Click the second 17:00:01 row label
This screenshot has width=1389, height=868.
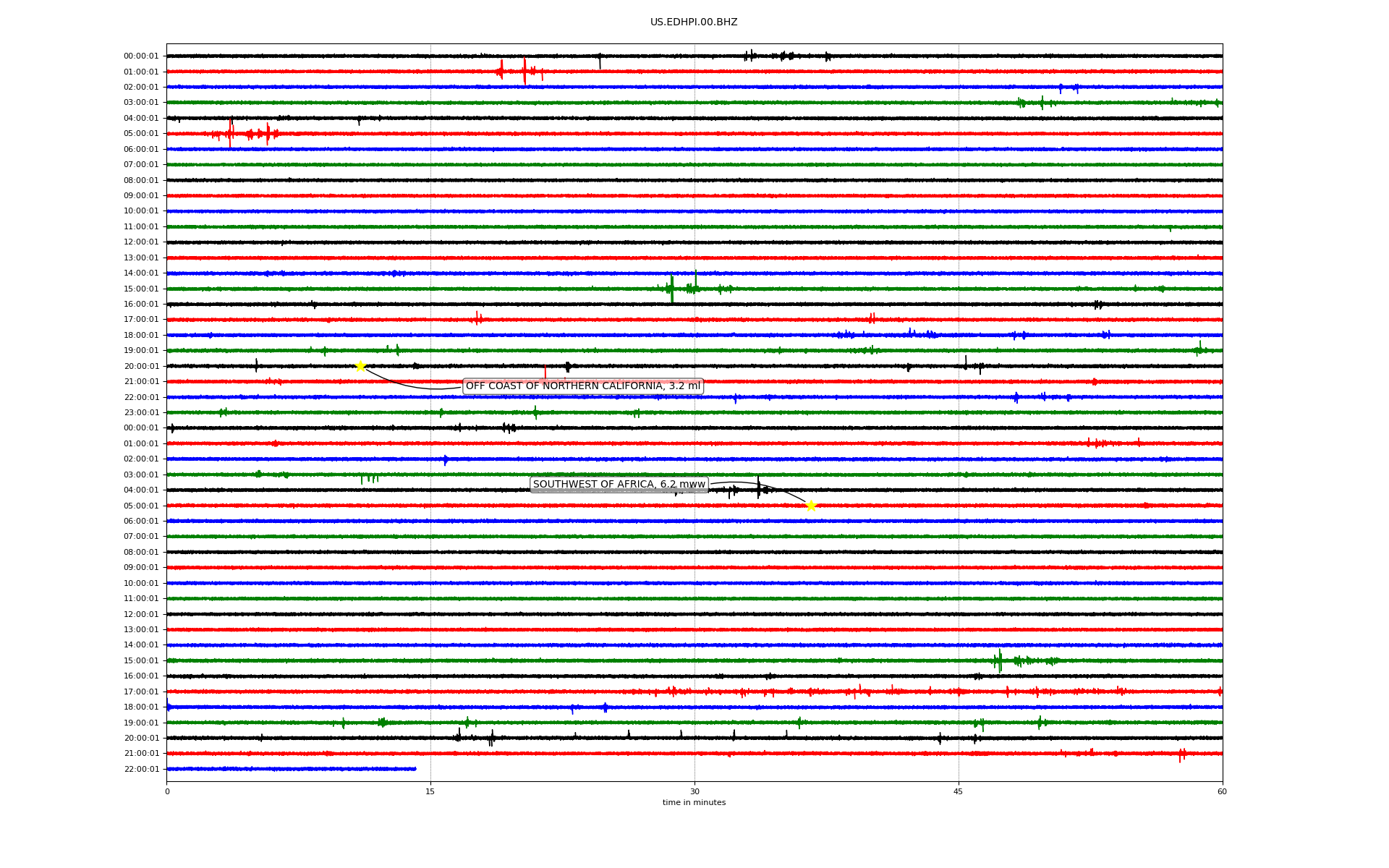tap(141, 692)
